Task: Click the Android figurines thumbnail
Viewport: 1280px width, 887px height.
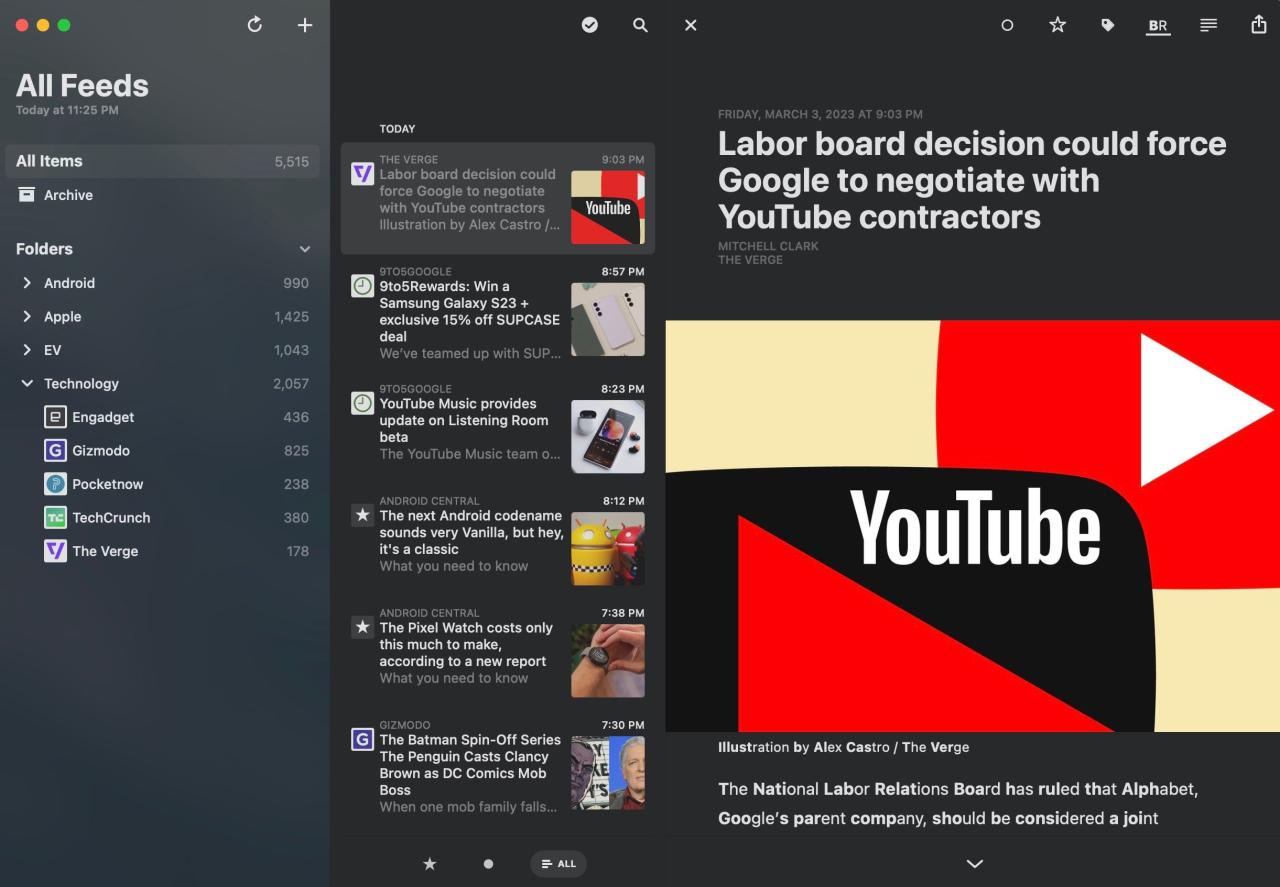Action: click(608, 549)
